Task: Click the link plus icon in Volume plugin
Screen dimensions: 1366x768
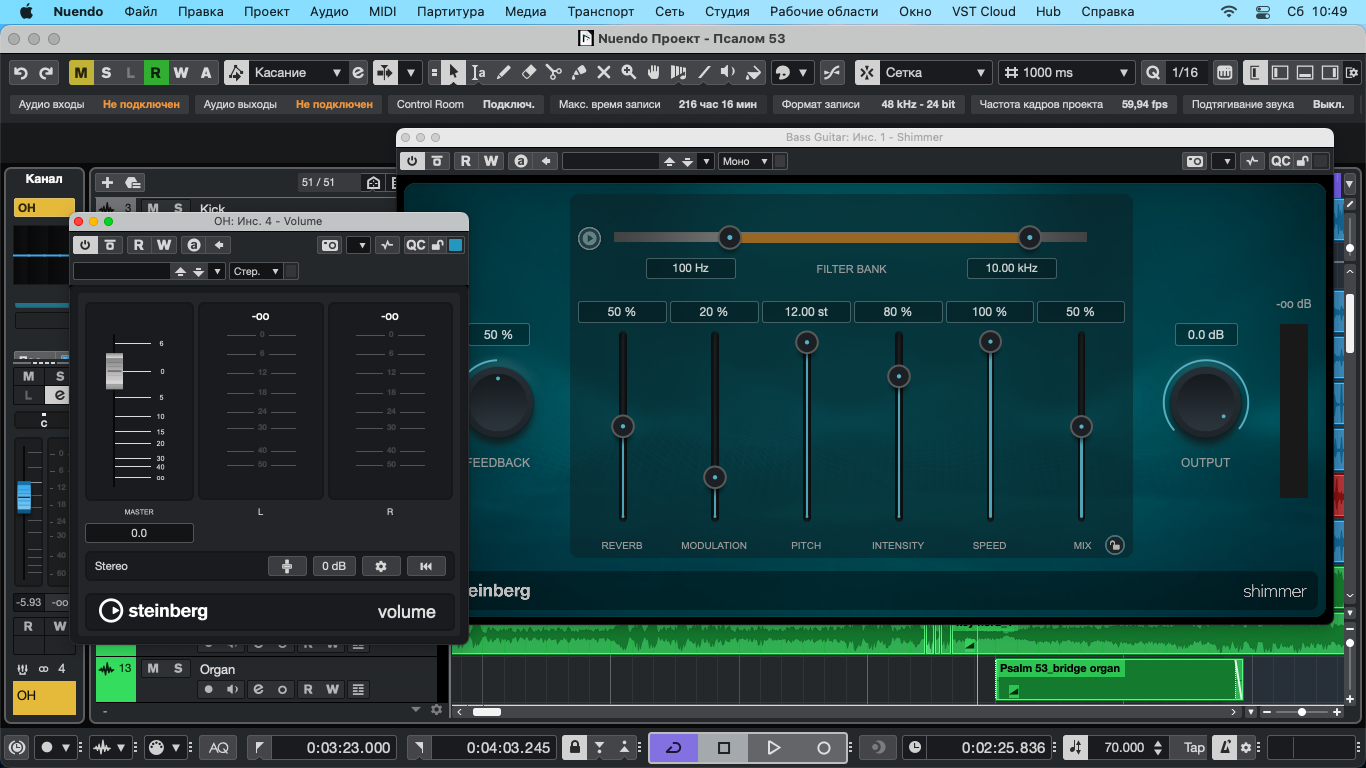Action: [287, 566]
